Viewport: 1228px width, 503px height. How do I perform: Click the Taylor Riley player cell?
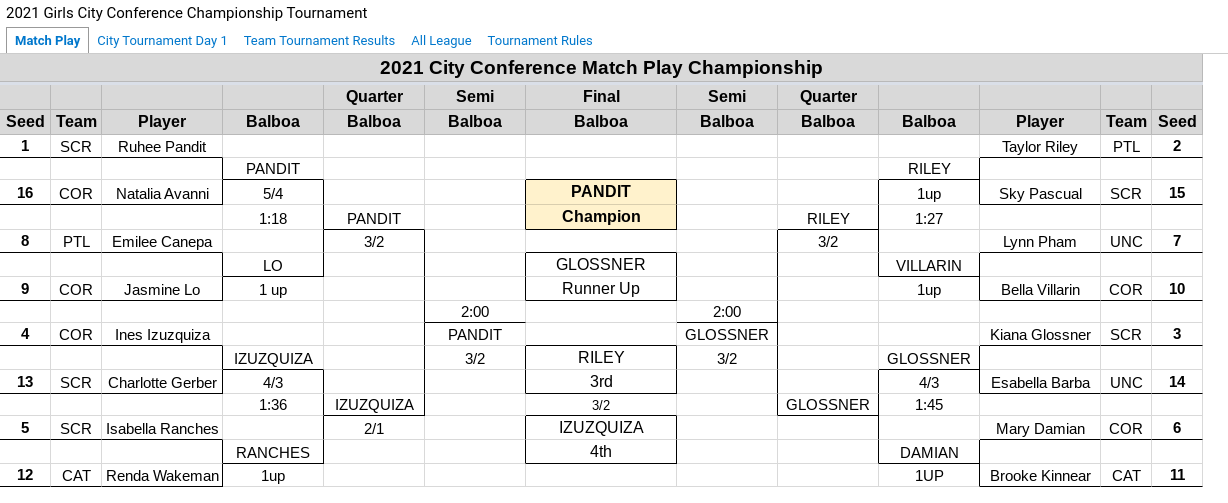[x=1040, y=146]
